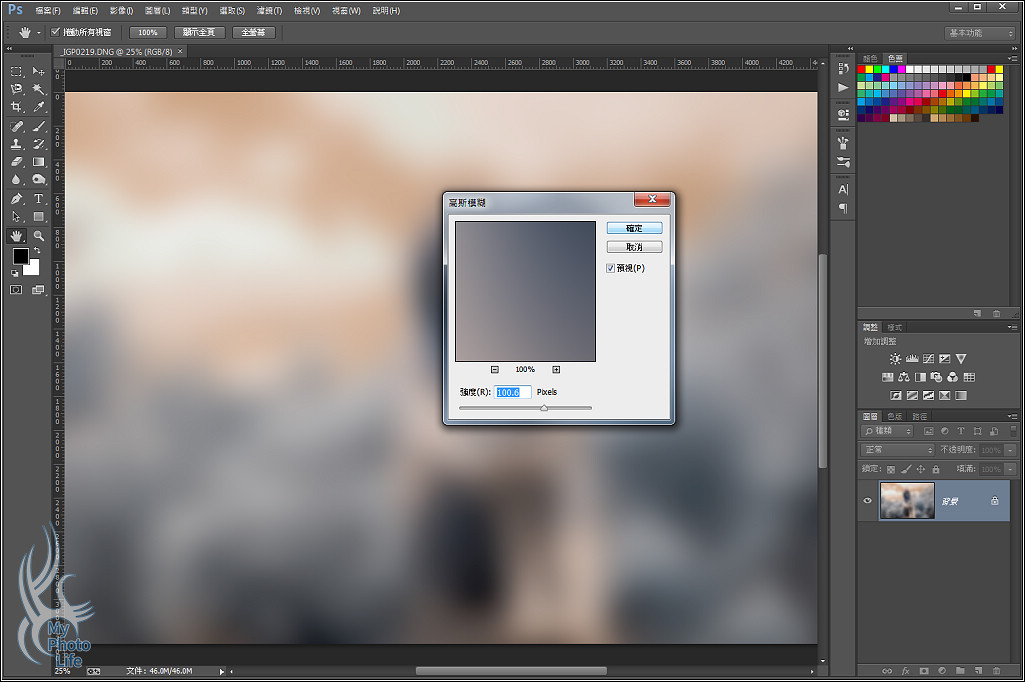Screen dimensions: 1025x682
Task: Confirm the Gaussian blur with 確定
Action: click(x=634, y=228)
